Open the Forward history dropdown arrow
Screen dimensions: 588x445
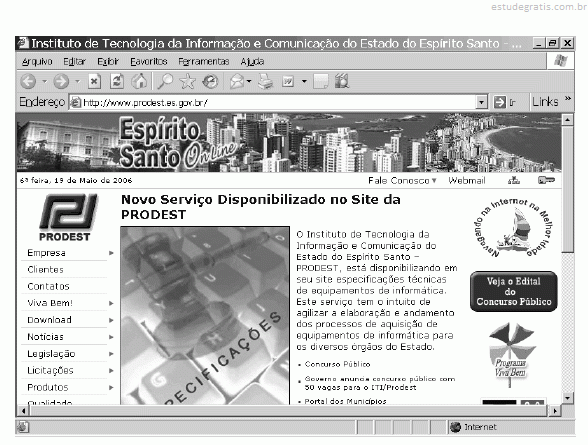(x=77, y=81)
